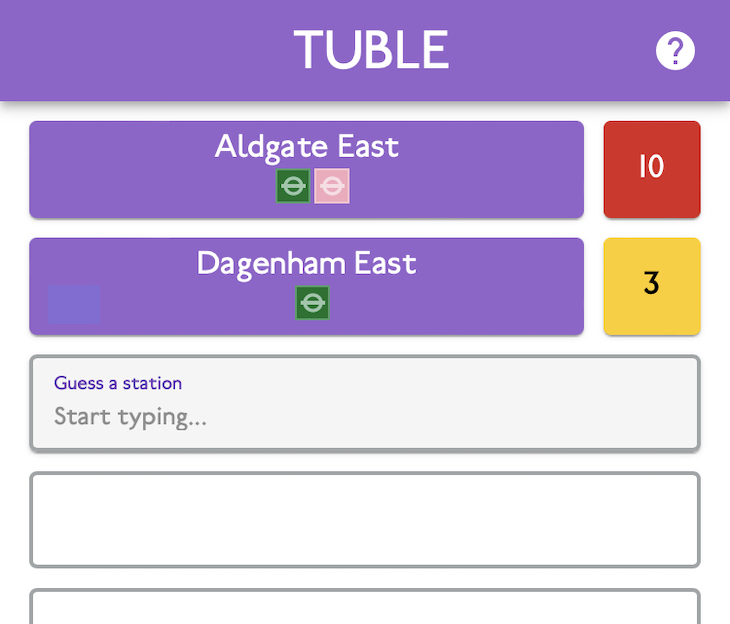Image resolution: width=730 pixels, height=624 pixels.
Task: Select the yellow tile showing 3
Action: [x=652, y=286]
